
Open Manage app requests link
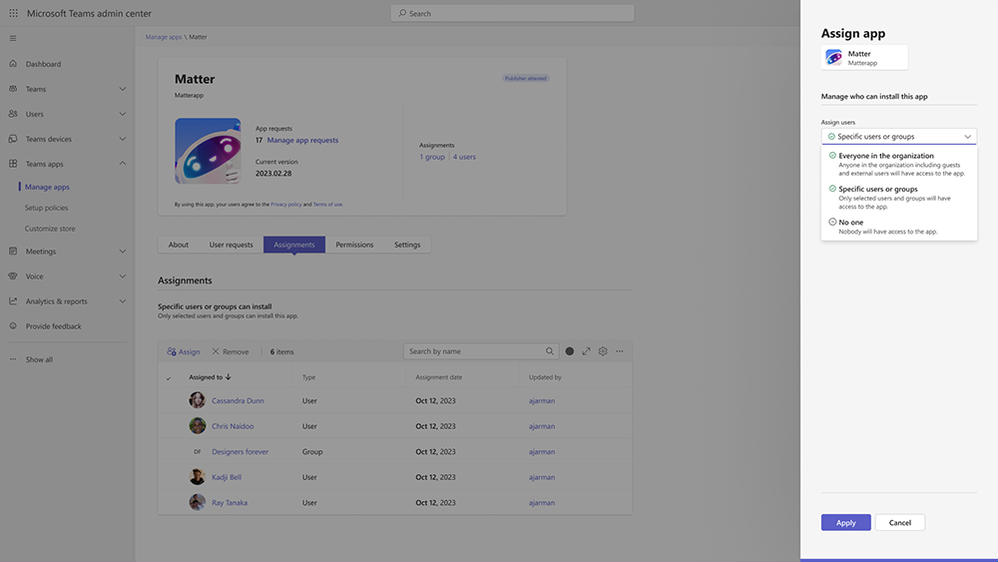[302, 140]
